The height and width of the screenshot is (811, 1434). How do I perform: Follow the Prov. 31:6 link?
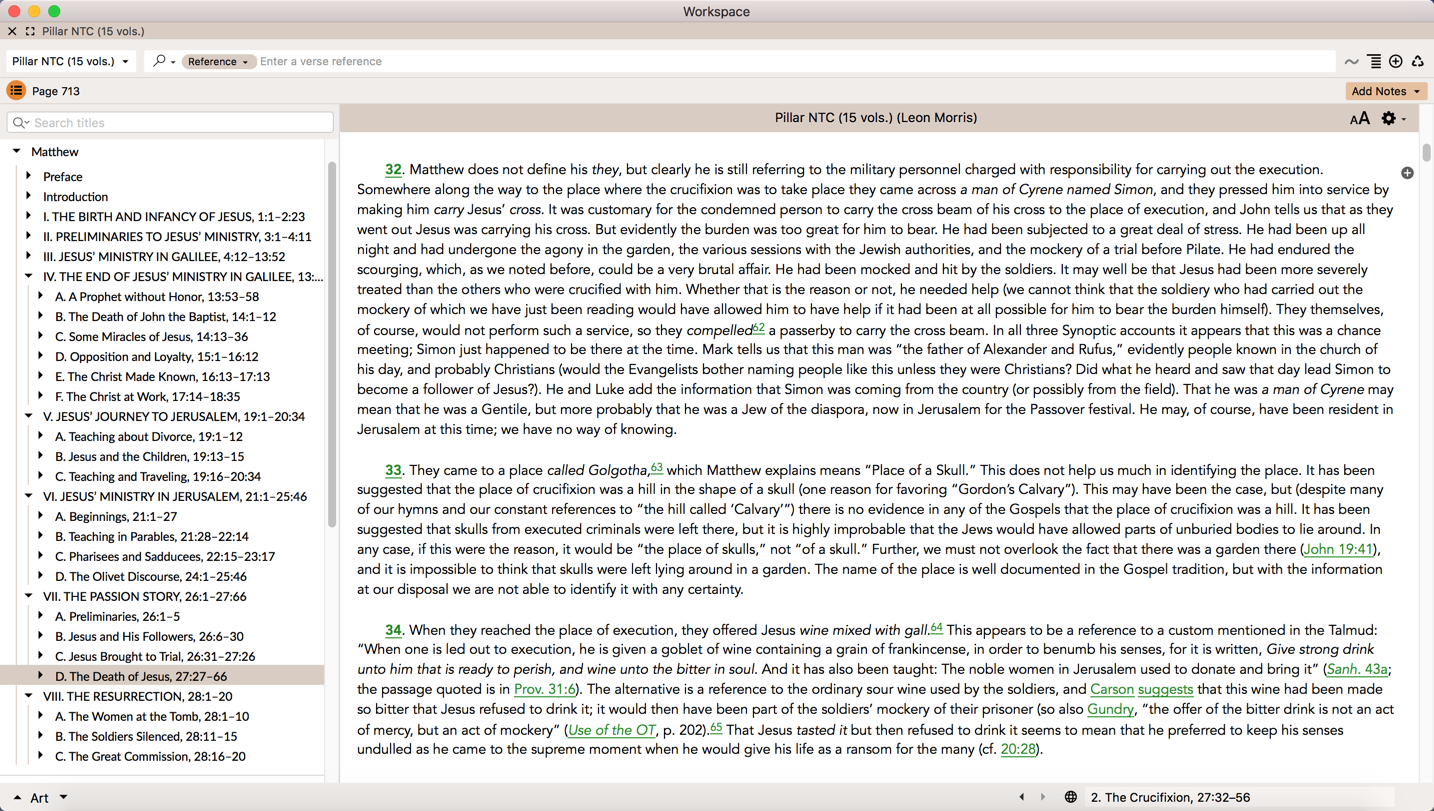pyautogui.click(x=544, y=689)
